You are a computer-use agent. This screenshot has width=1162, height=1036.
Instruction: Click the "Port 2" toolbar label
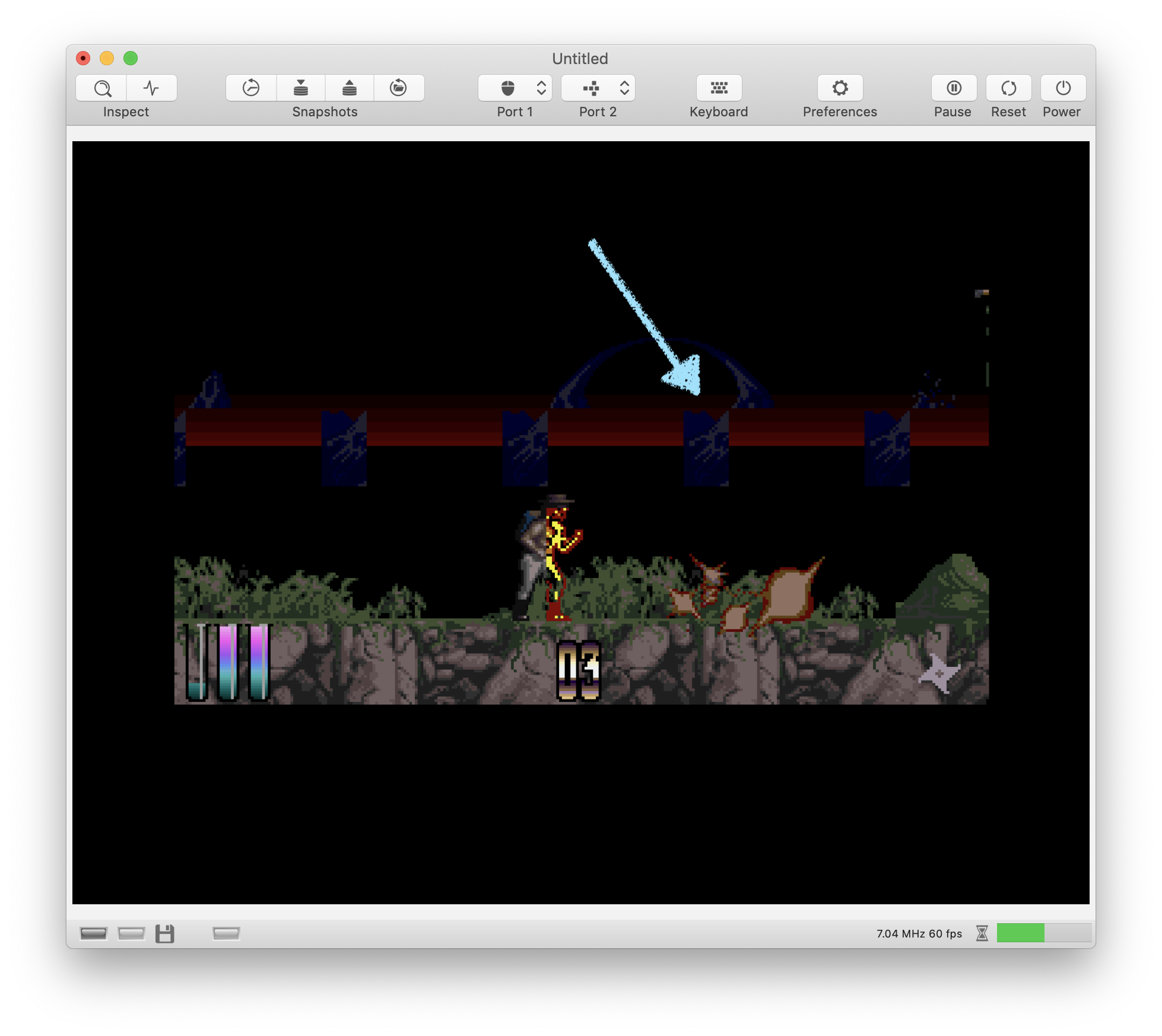598,112
